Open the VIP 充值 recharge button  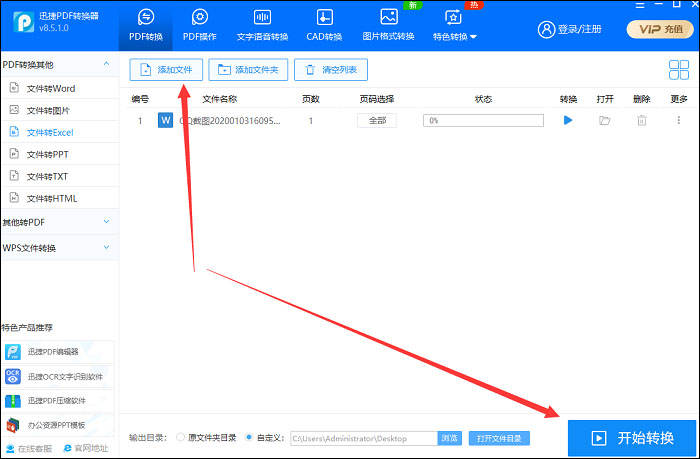coord(660,29)
